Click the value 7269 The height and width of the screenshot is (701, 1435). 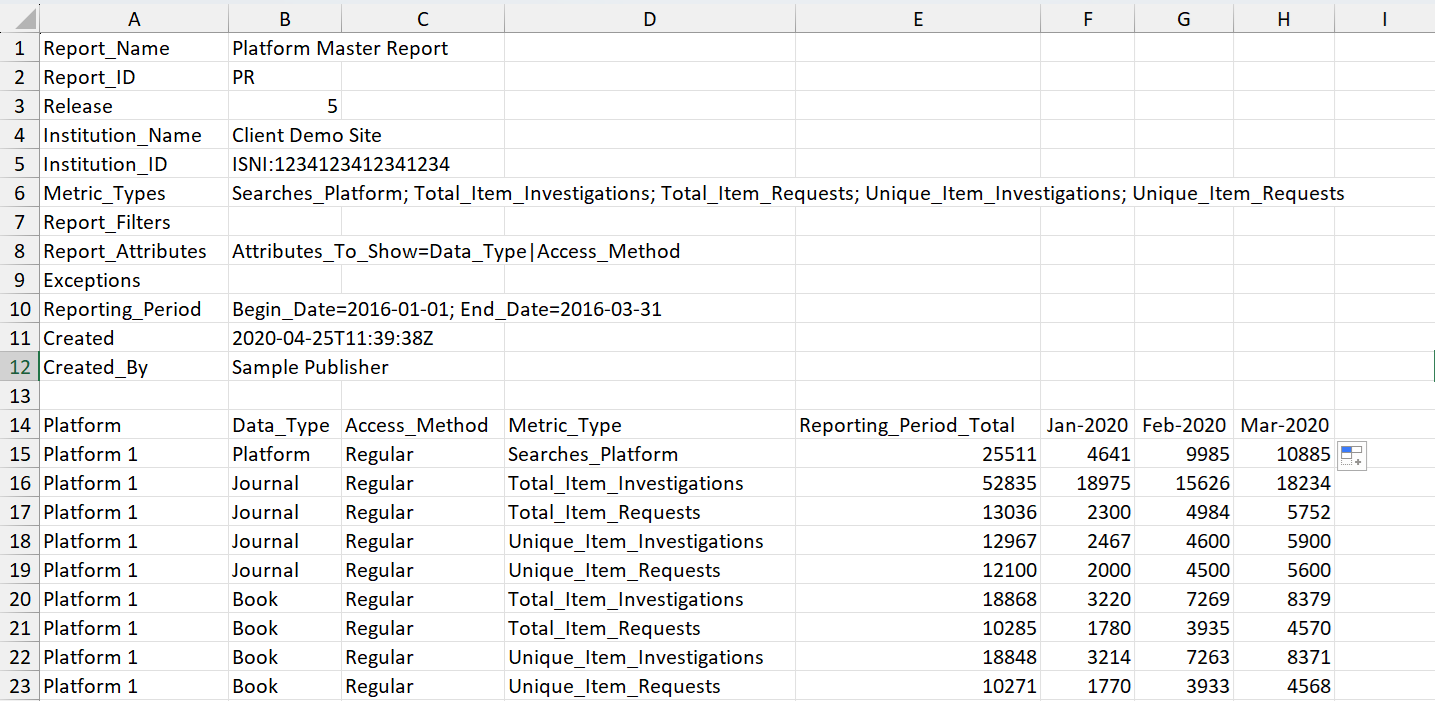pyautogui.click(x=1184, y=599)
